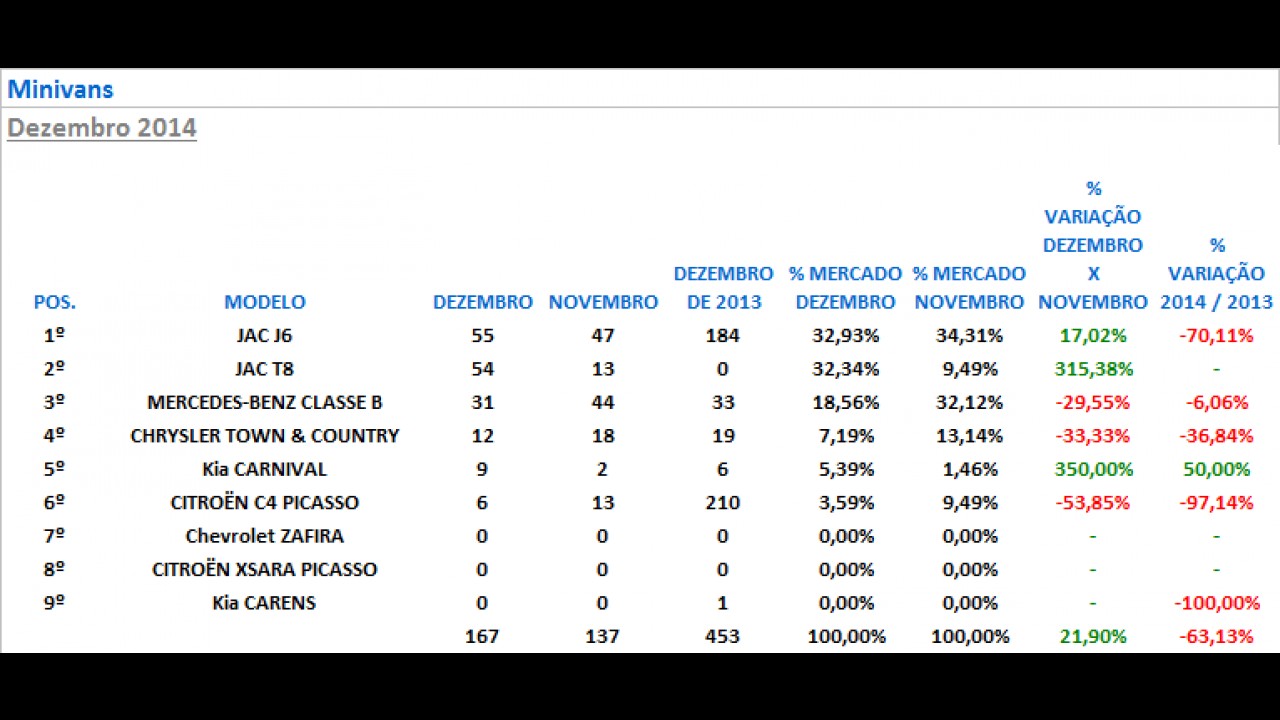Click the -53,85% variation cell
This screenshot has height=720, width=1280.
click(x=1093, y=503)
